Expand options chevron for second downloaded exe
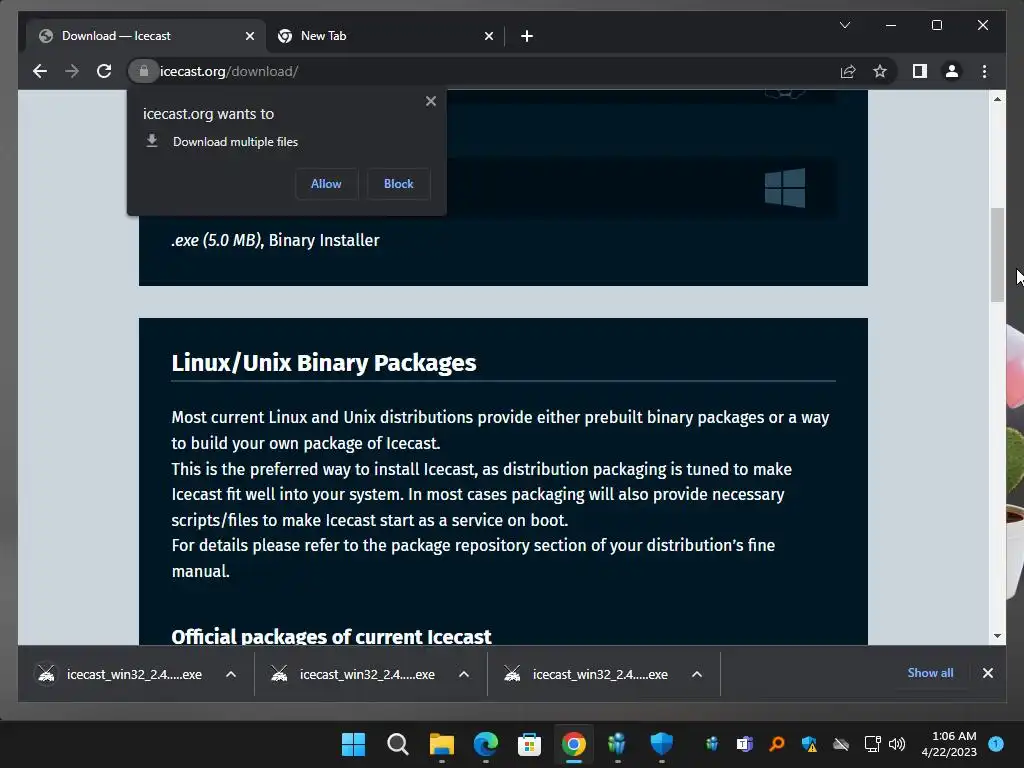This screenshot has height=768, width=1024. [x=464, y=674]
